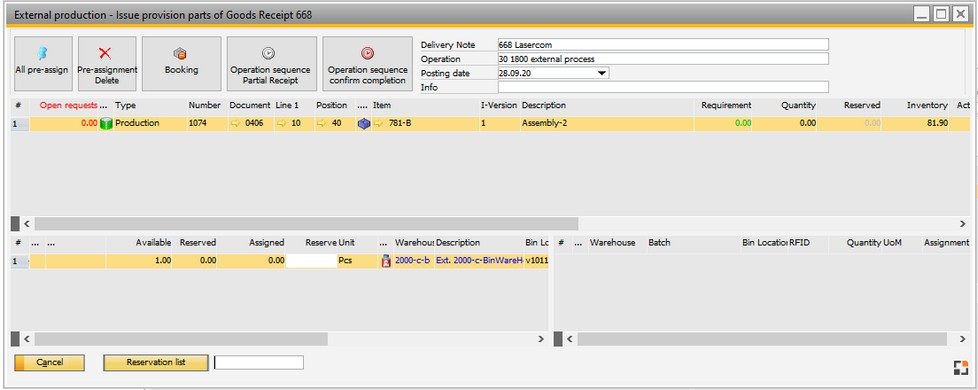Edit the Delivery Note field
Image resolution: width=978 pixels, height=390 pixels.
tap(663, 44)
